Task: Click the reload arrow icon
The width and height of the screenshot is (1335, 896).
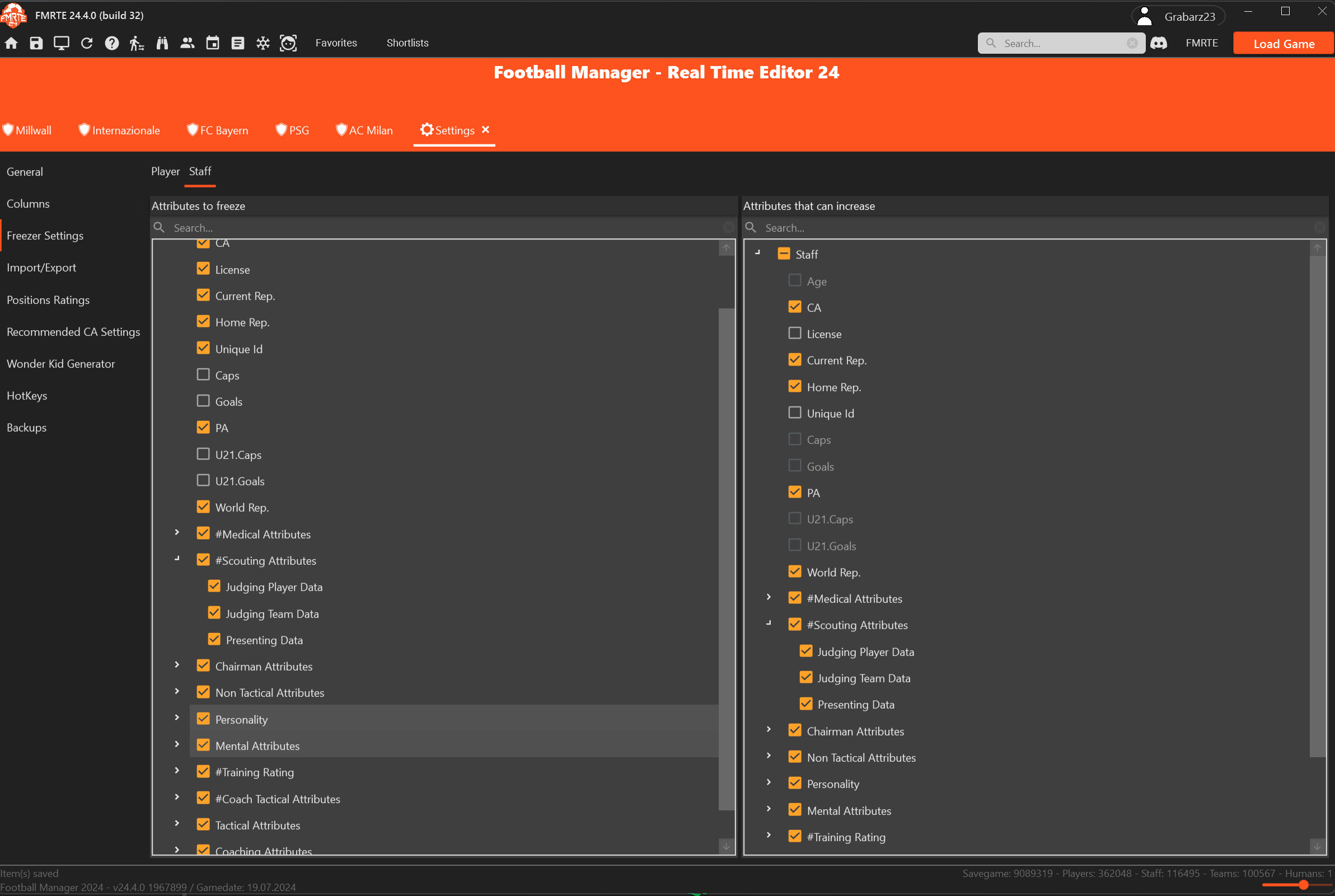Action: (87, 43)
